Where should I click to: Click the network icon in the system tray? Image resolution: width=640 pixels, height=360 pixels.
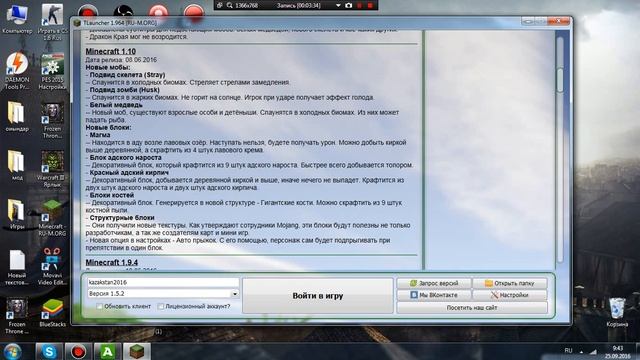(593, 351)
